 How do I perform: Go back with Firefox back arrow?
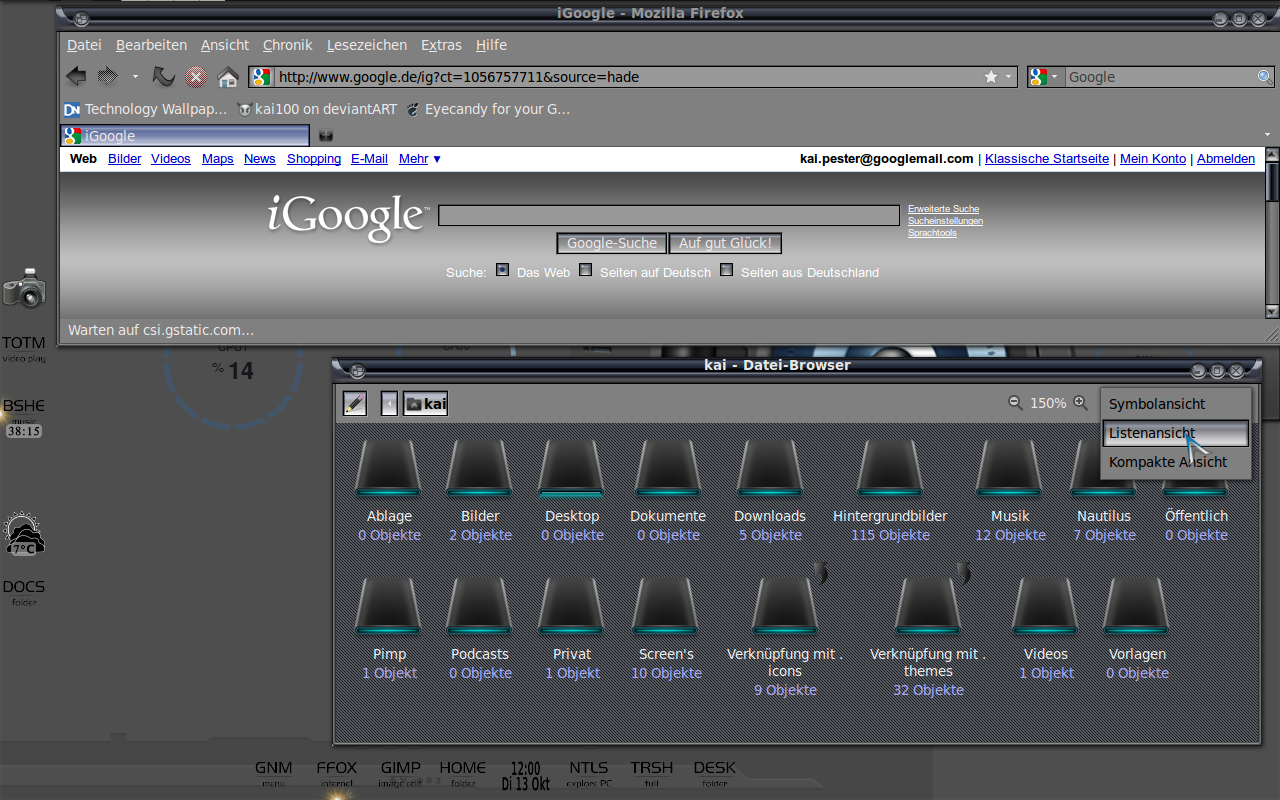pyautogui.click(x=76, y=77)
